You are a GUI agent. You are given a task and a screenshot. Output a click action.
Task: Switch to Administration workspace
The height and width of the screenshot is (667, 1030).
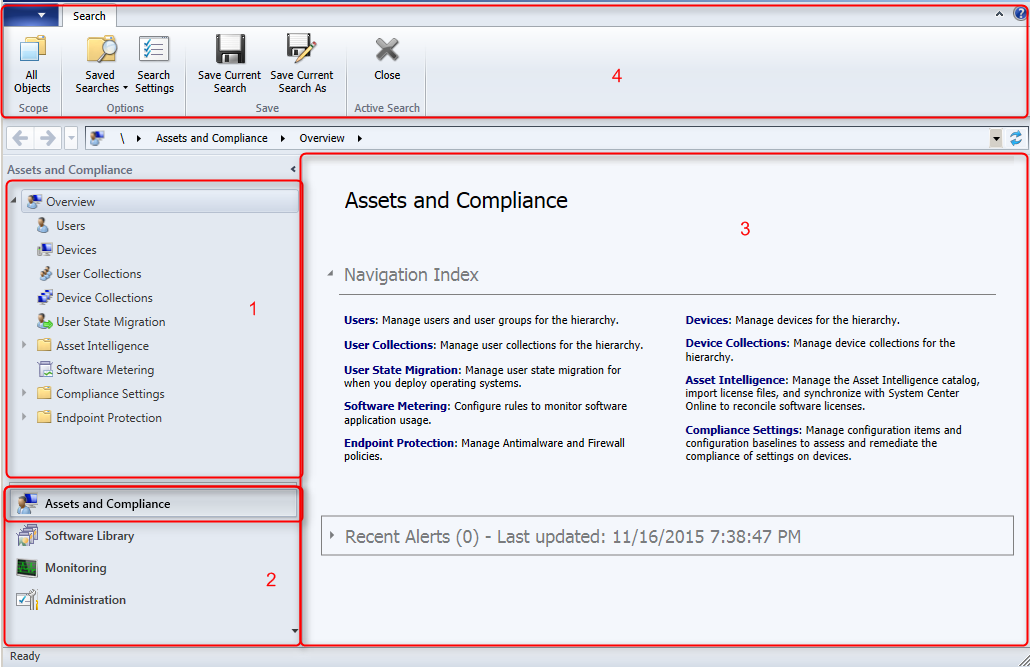click(x=153, y=600)
